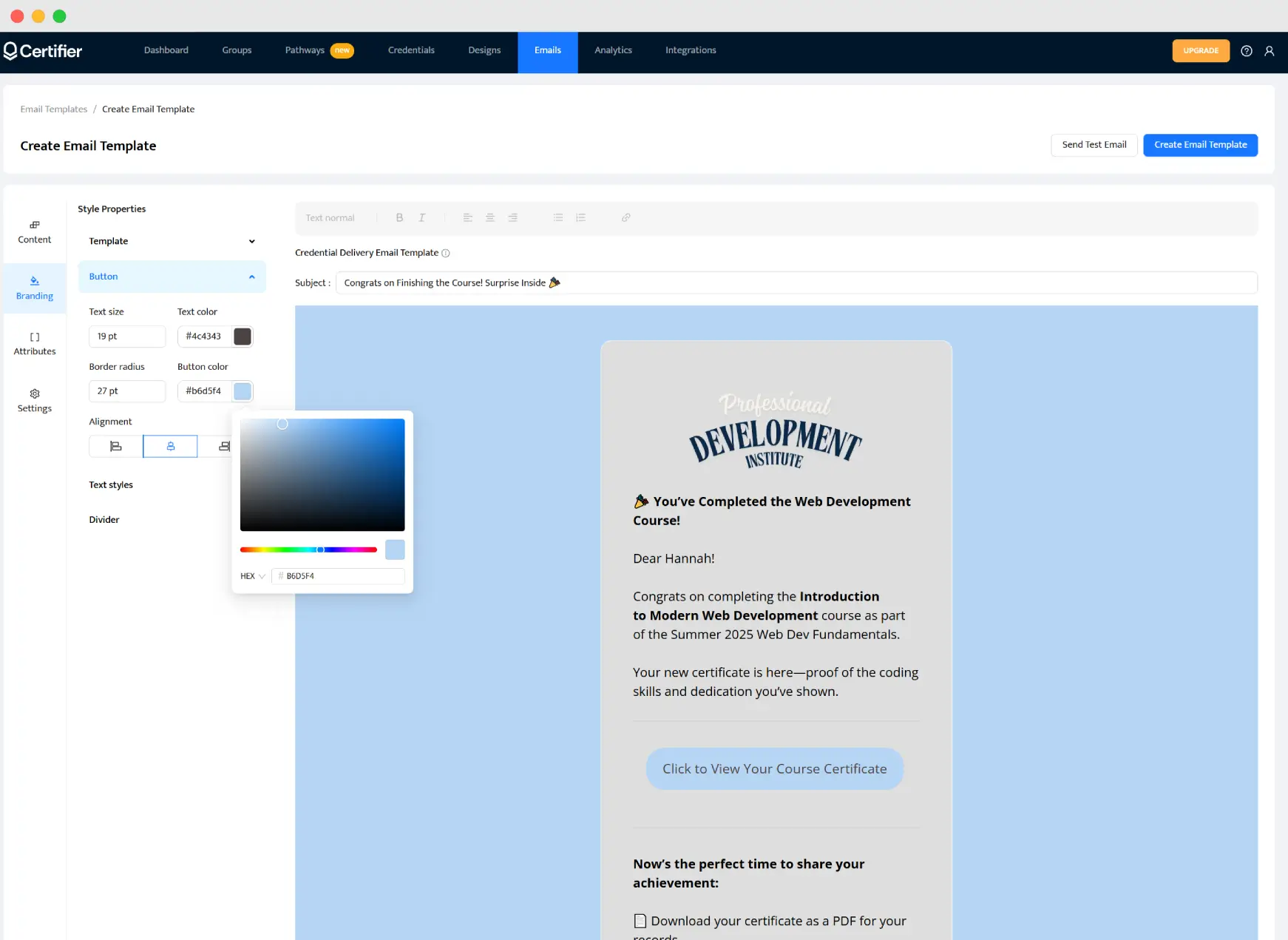Screen dimensions: 1288x940
Task: Open the Content sidebar section
Action: click(x=35, y=232)
